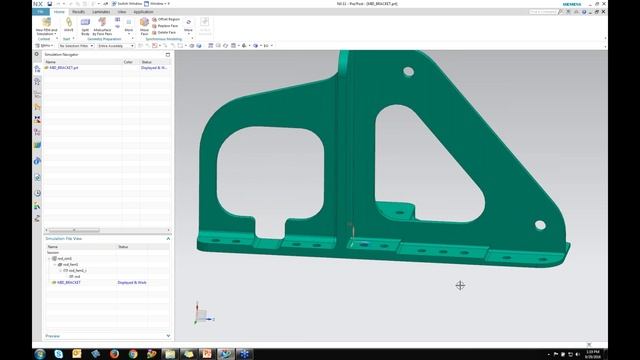Open the Simulation Navigator sidebar tab
The width and height of the screenshot is (640, 360).
coord(37,69)
